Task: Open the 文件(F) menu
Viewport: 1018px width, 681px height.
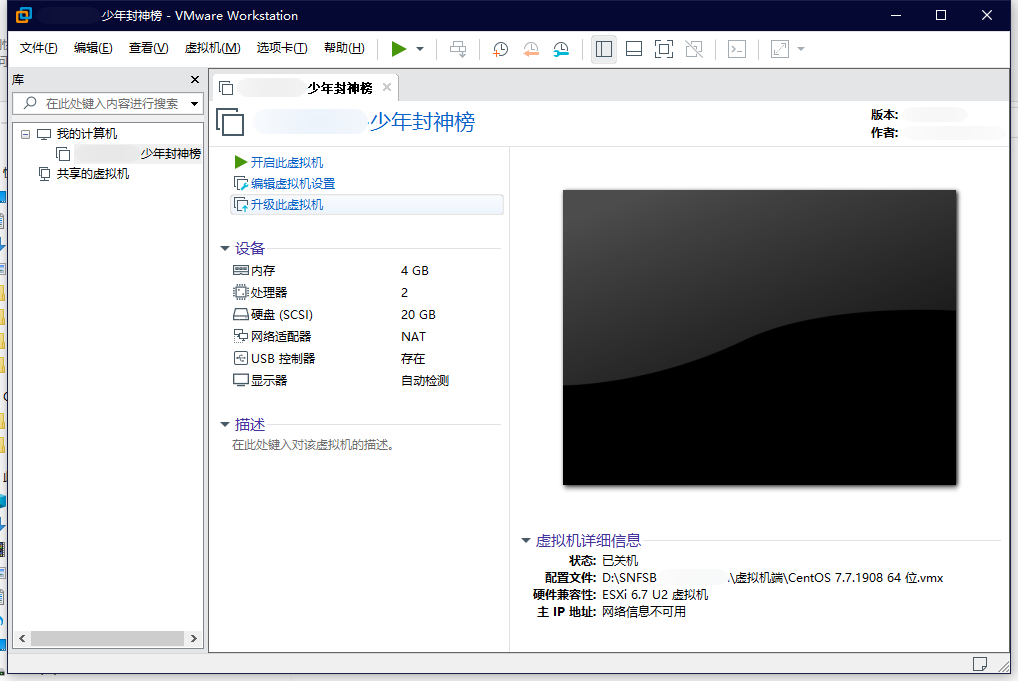Action: 38,48
